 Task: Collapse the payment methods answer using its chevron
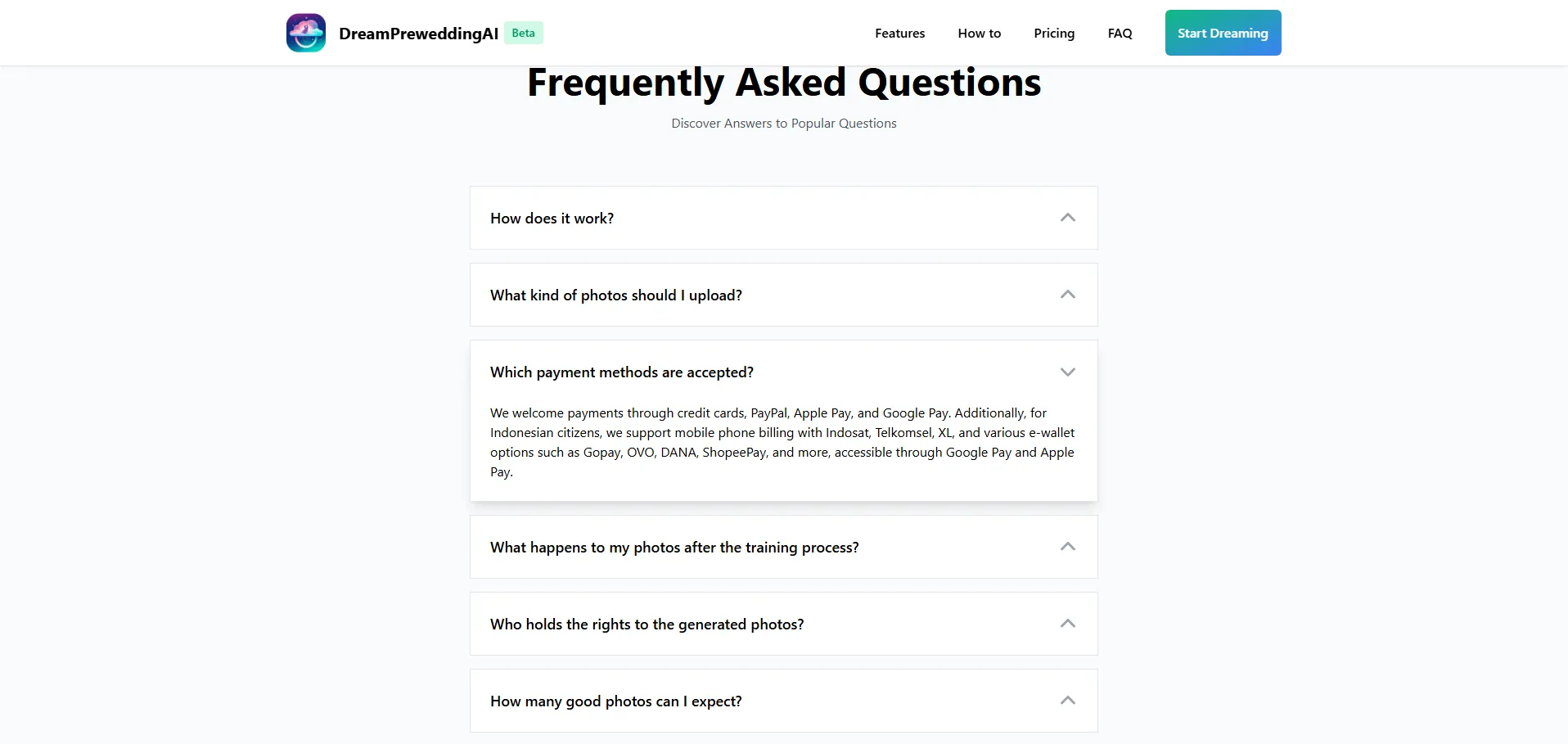[x=1067, y=372]
